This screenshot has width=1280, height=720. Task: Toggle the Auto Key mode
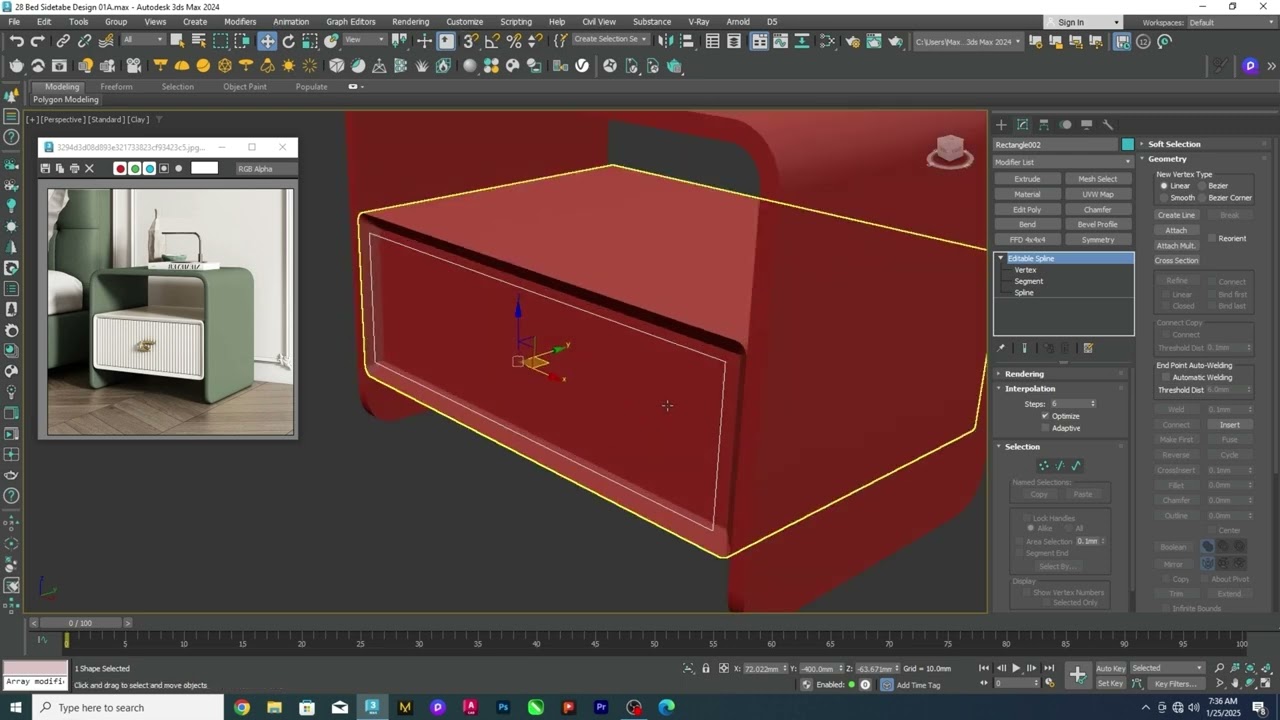[1111, 669]
